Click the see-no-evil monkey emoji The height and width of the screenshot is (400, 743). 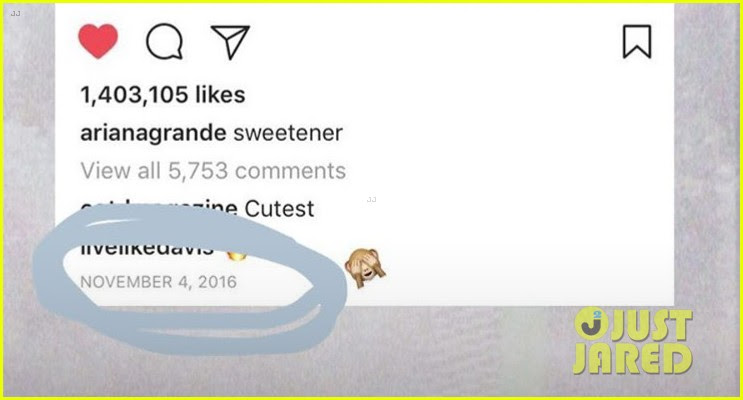point(364,268)
